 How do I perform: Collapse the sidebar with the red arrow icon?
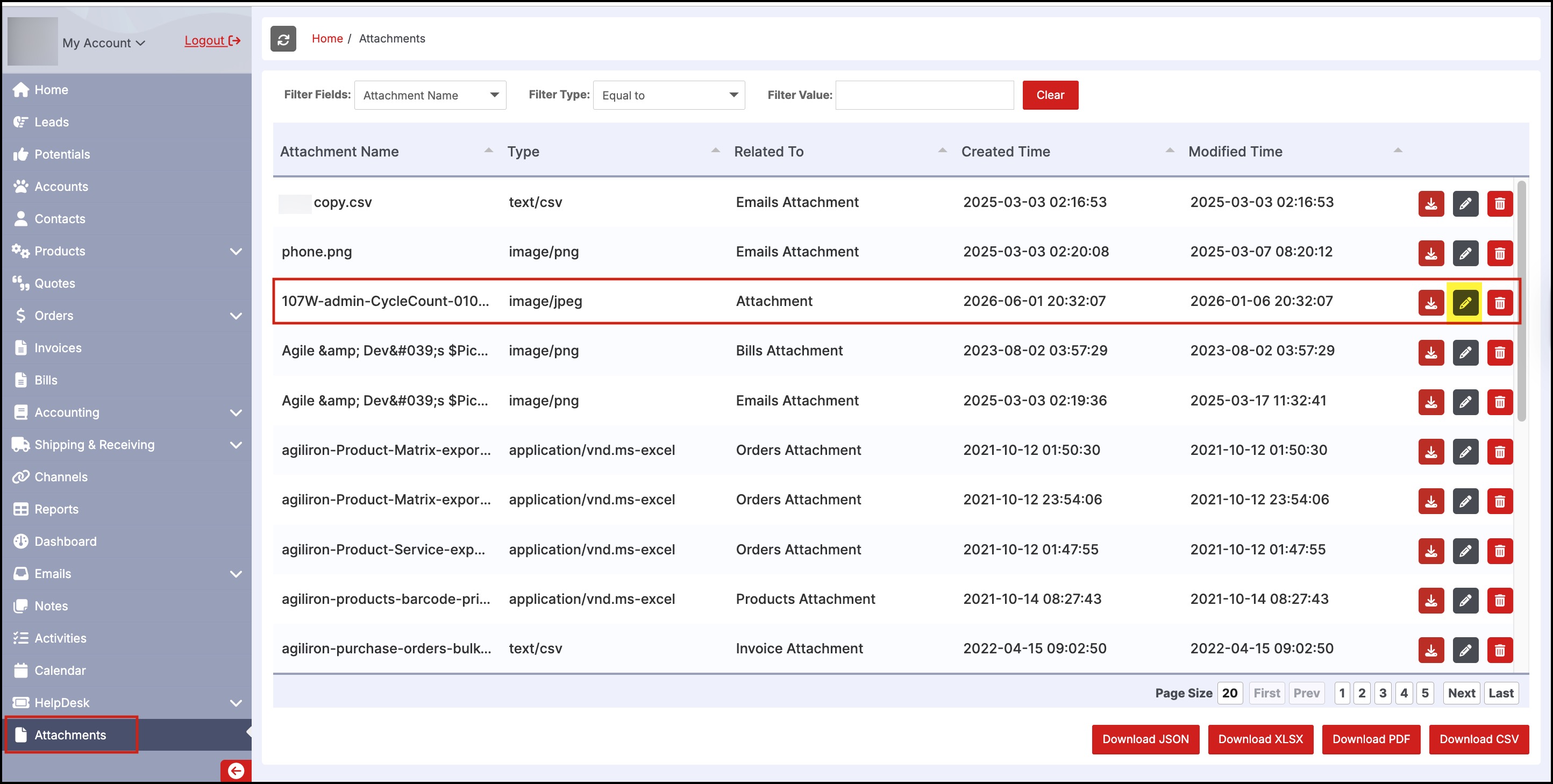point(236,770)
